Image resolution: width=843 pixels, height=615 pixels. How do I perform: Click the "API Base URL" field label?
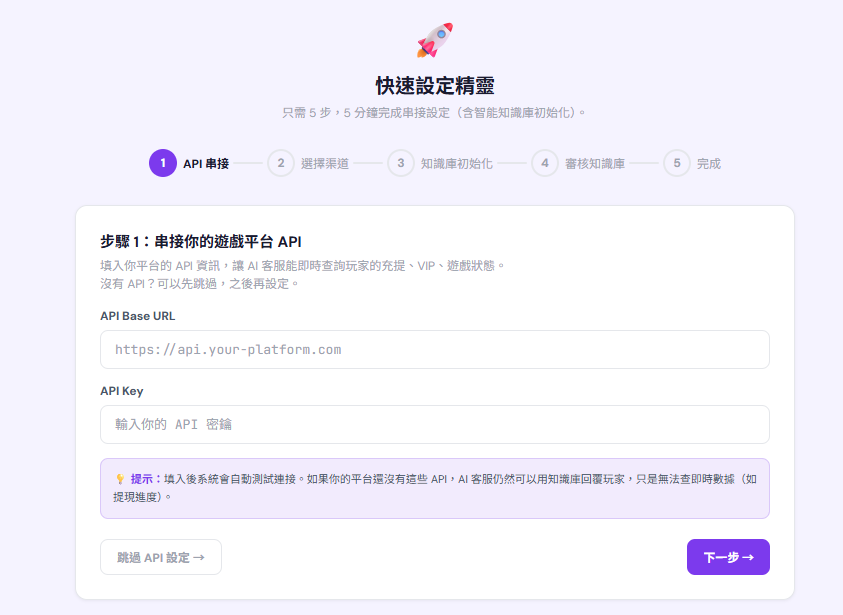tap(138, 316)
